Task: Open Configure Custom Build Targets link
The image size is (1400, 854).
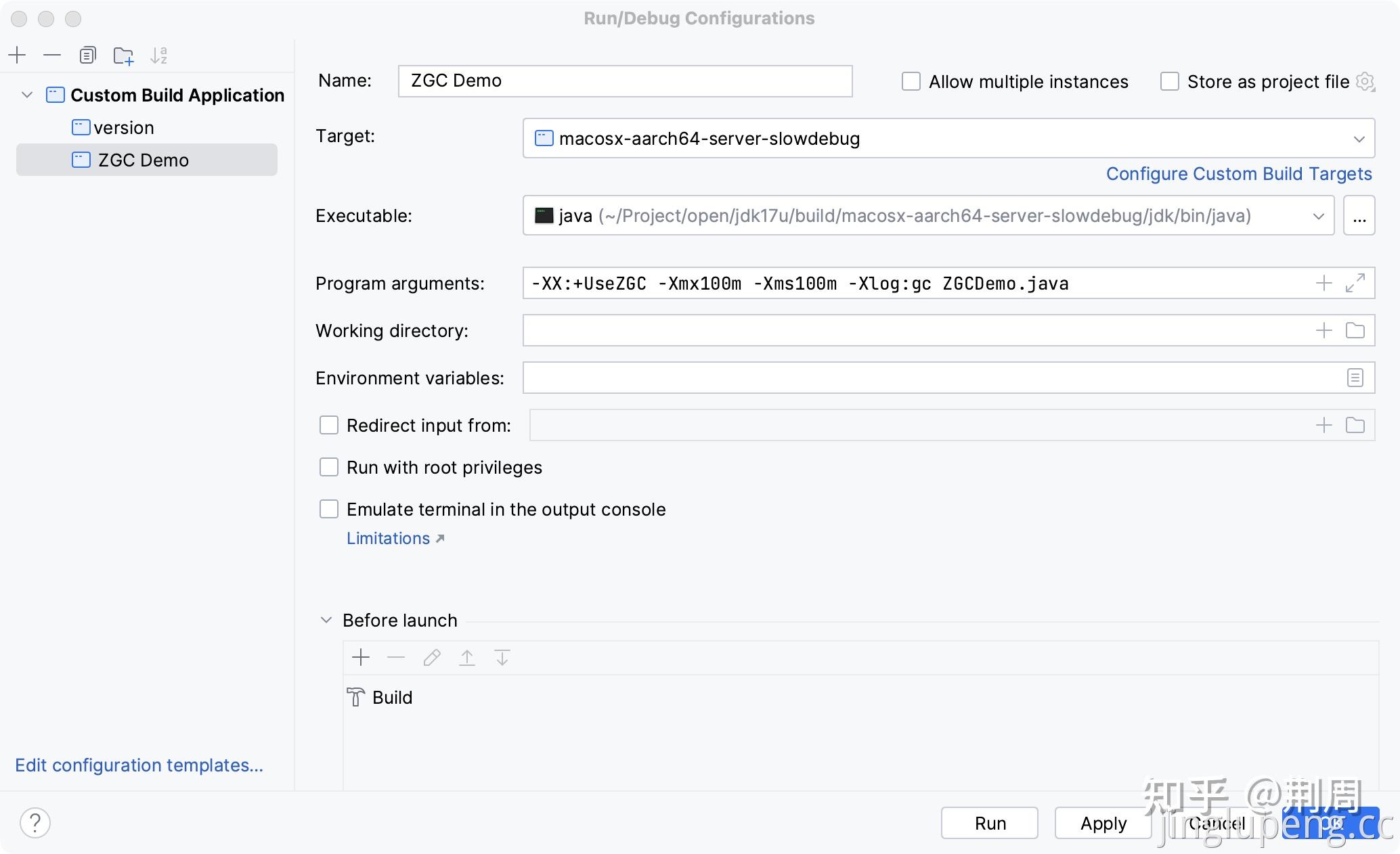Action: pyautogui.click(x=1238, y=174)
